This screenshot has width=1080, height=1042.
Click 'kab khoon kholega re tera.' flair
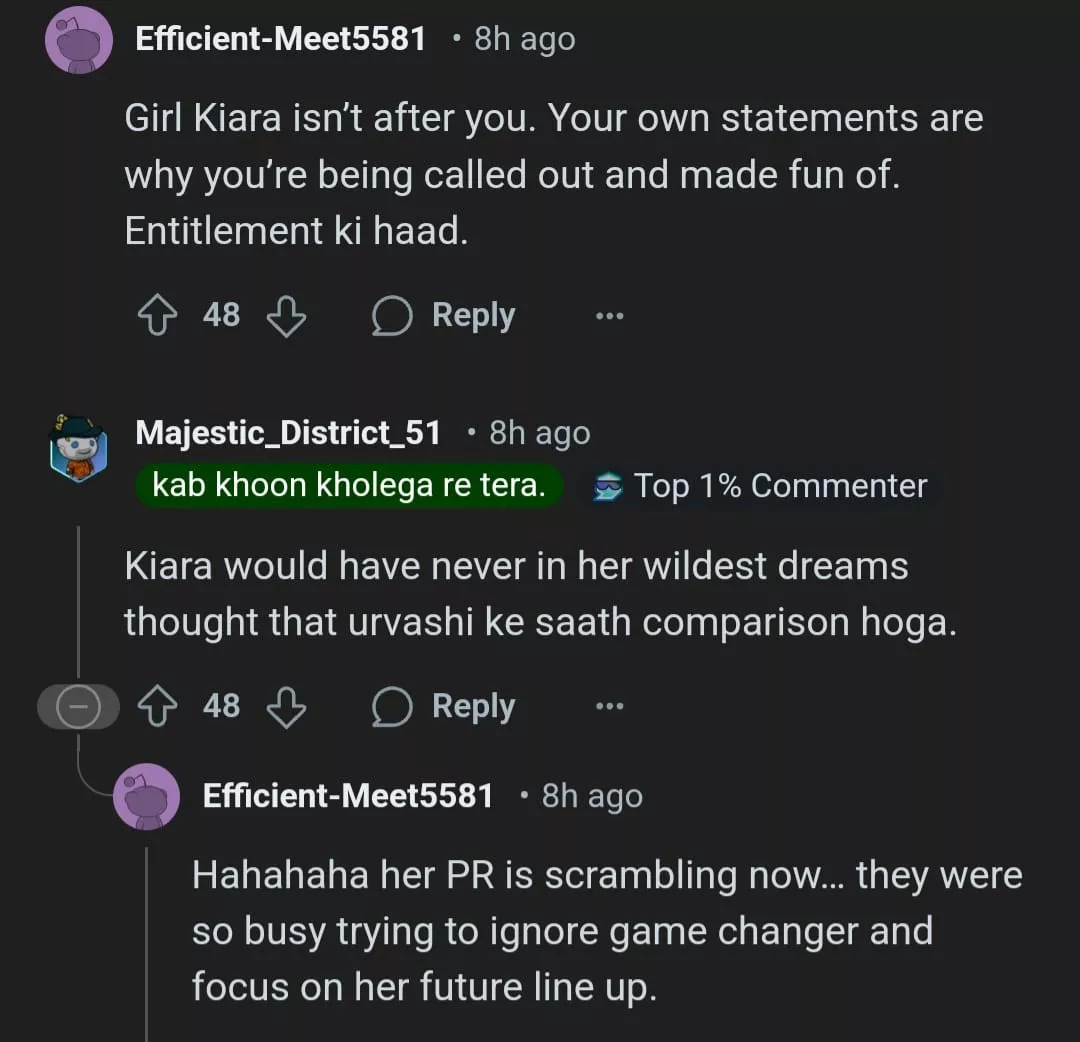tap(349, 486)
